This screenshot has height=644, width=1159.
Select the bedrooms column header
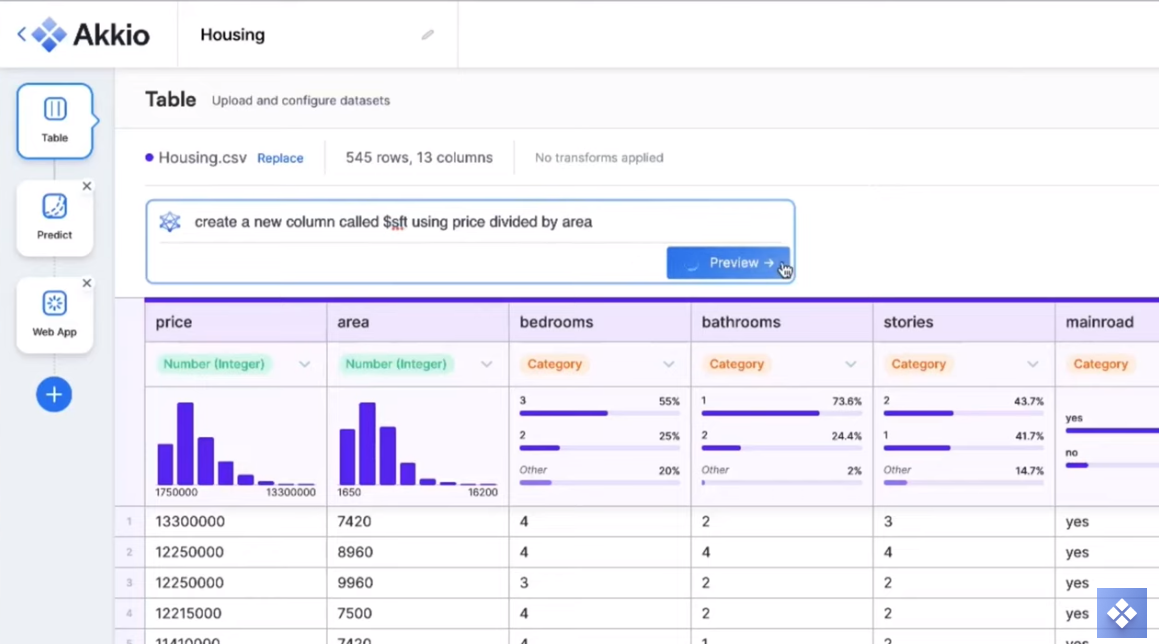[599, 322]
